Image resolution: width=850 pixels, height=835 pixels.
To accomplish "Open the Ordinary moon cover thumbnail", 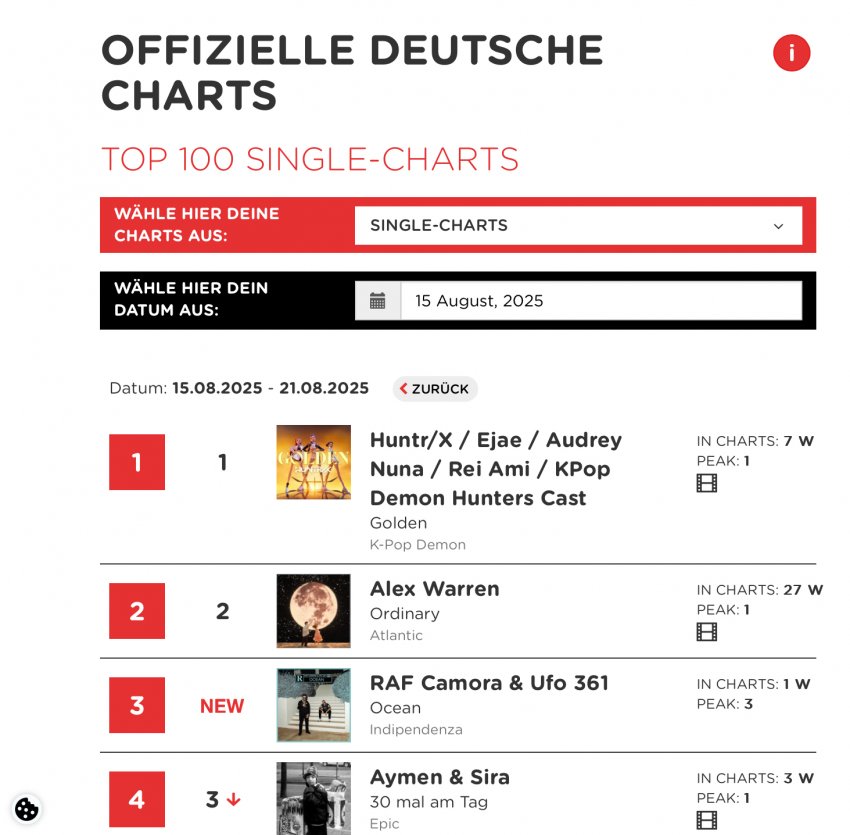I will click(313, 610).
